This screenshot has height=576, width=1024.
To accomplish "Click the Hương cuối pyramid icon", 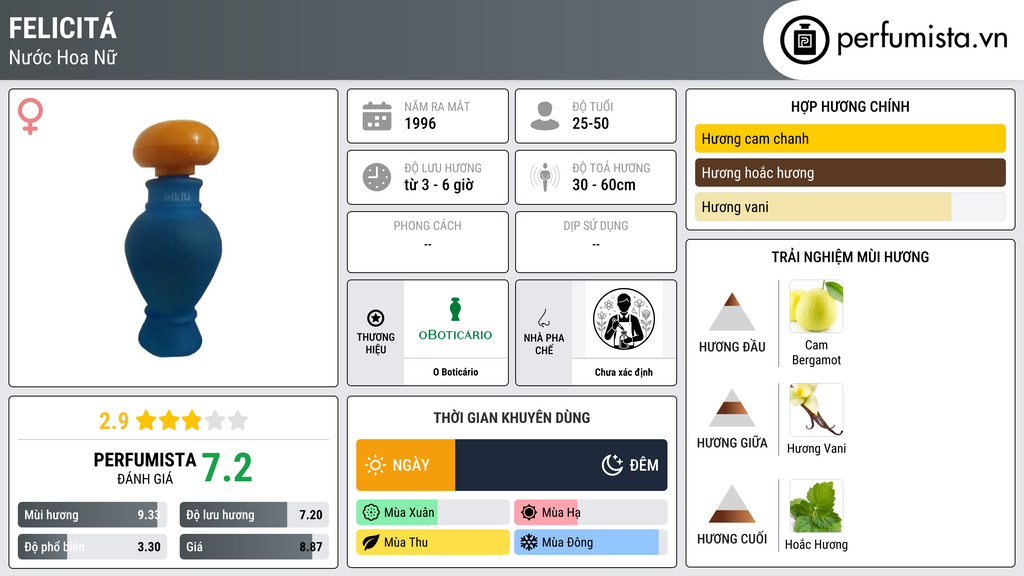I will click(x=732, y=504).
